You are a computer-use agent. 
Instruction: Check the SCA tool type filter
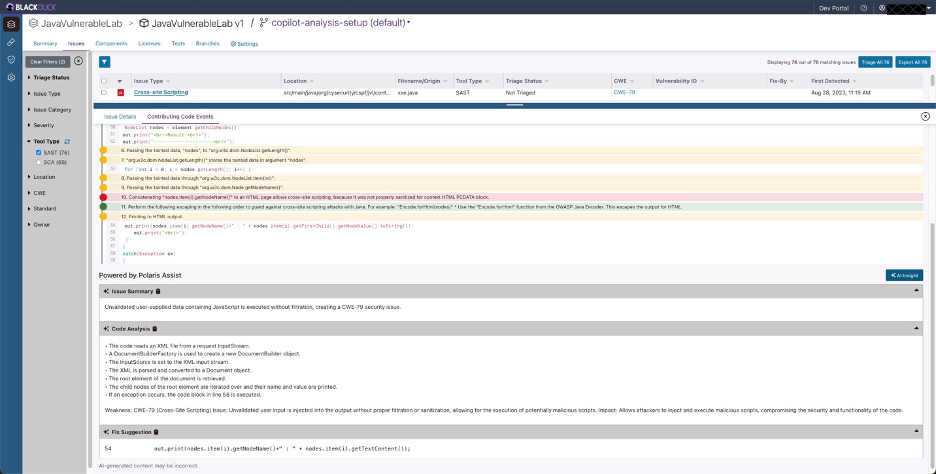[38, 161]
